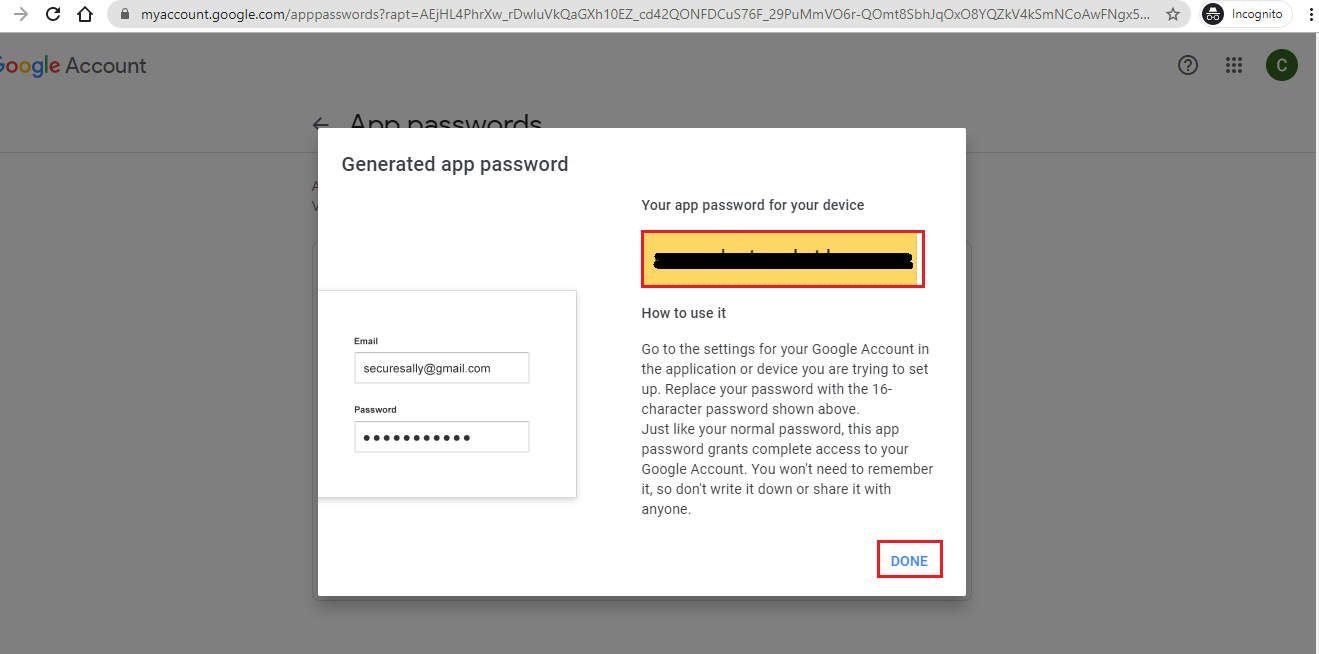Go to the browser home page
Image resolution: width=1319 pixels, height=654 pixels.
[x=86, y=15]
